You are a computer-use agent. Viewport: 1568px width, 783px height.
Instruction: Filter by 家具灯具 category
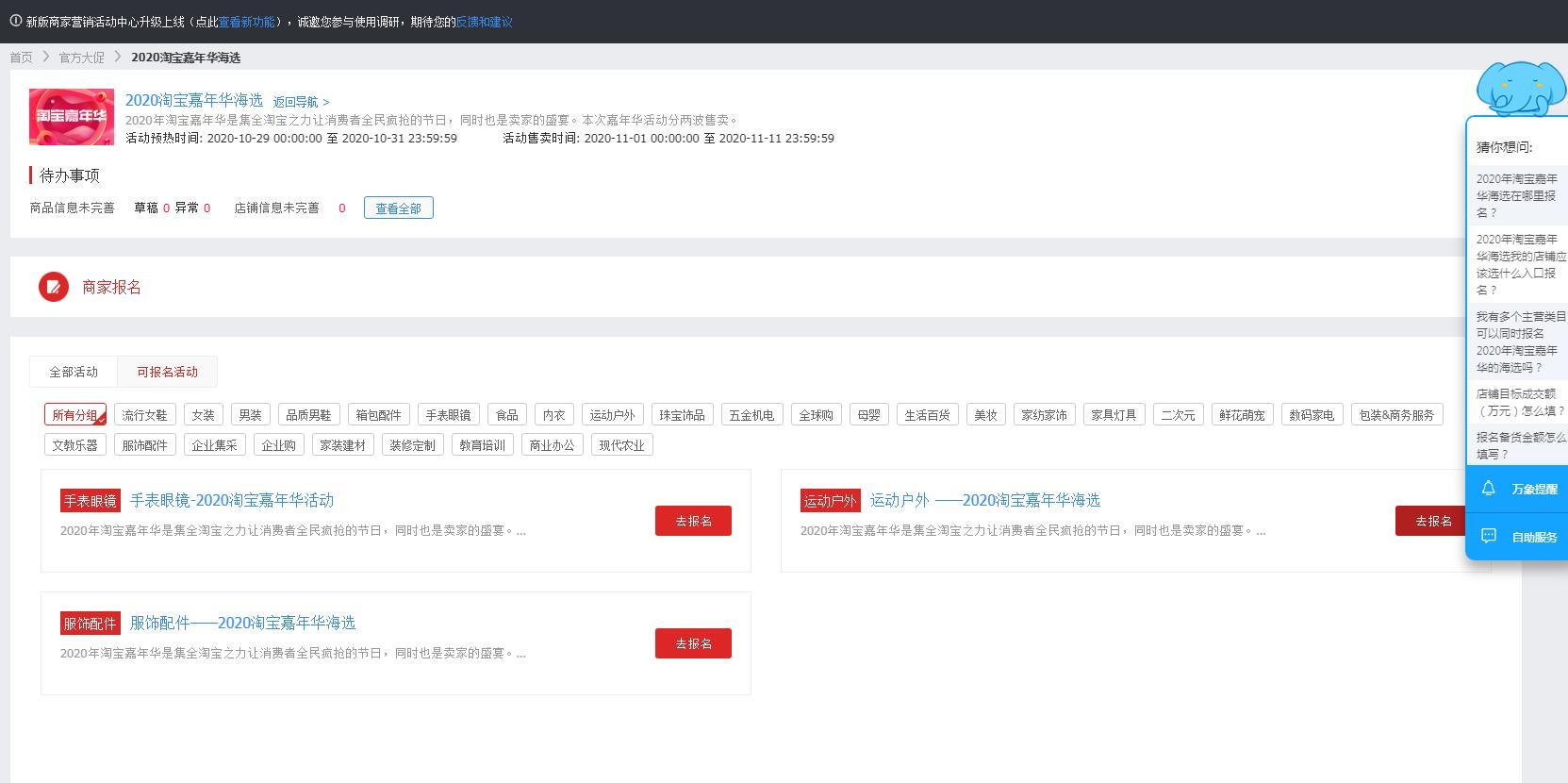tap(1114, 415)
